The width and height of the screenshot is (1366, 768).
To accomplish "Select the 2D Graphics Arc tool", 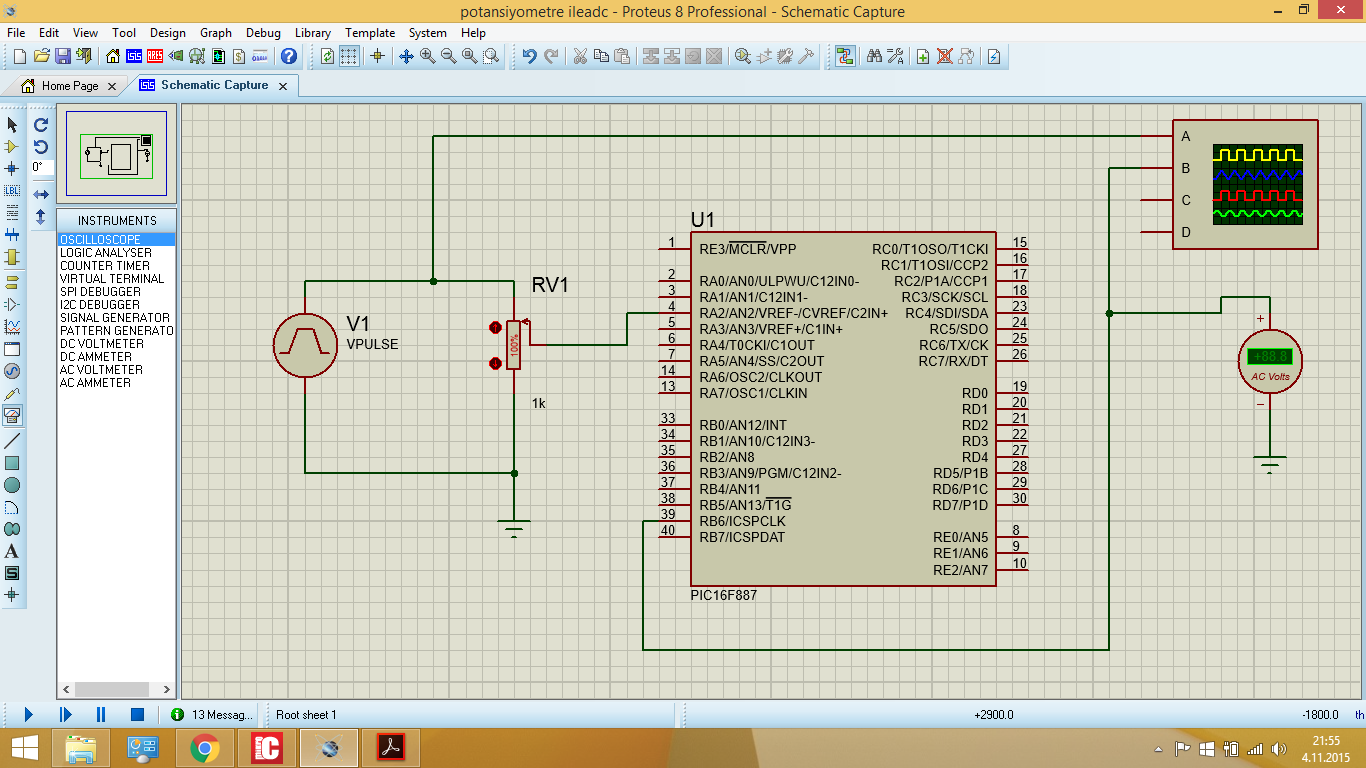I will (x=12, y=507).
